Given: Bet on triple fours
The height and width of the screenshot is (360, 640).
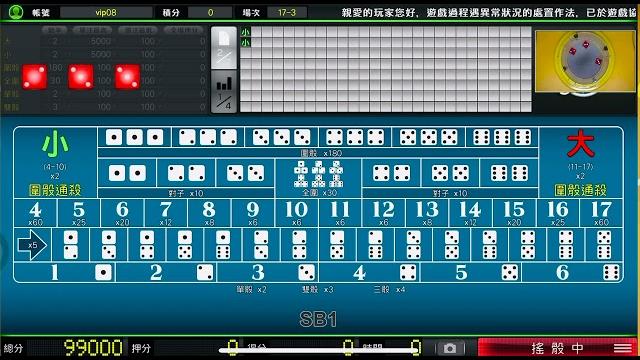Looking at the screenshot, I should coord(355,137).
